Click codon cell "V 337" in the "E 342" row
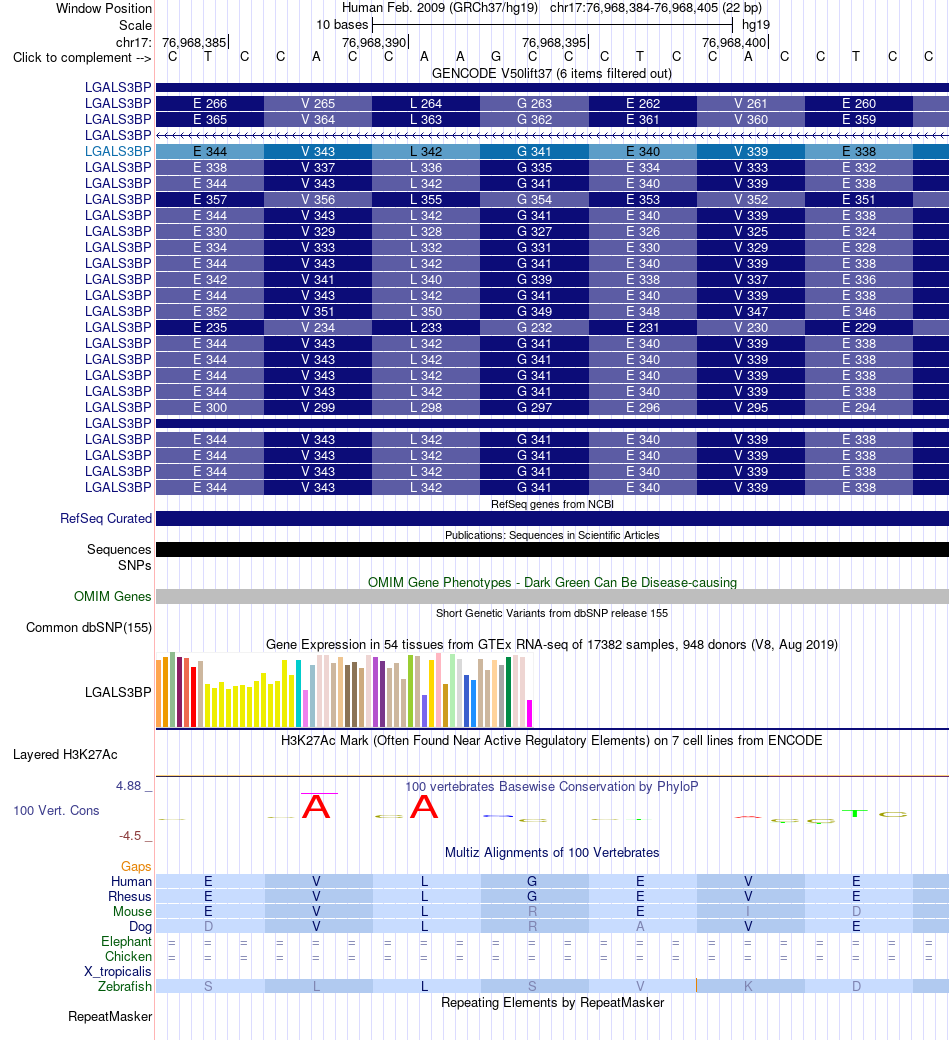Screen dimensions: 950x1040 [751, 279]
